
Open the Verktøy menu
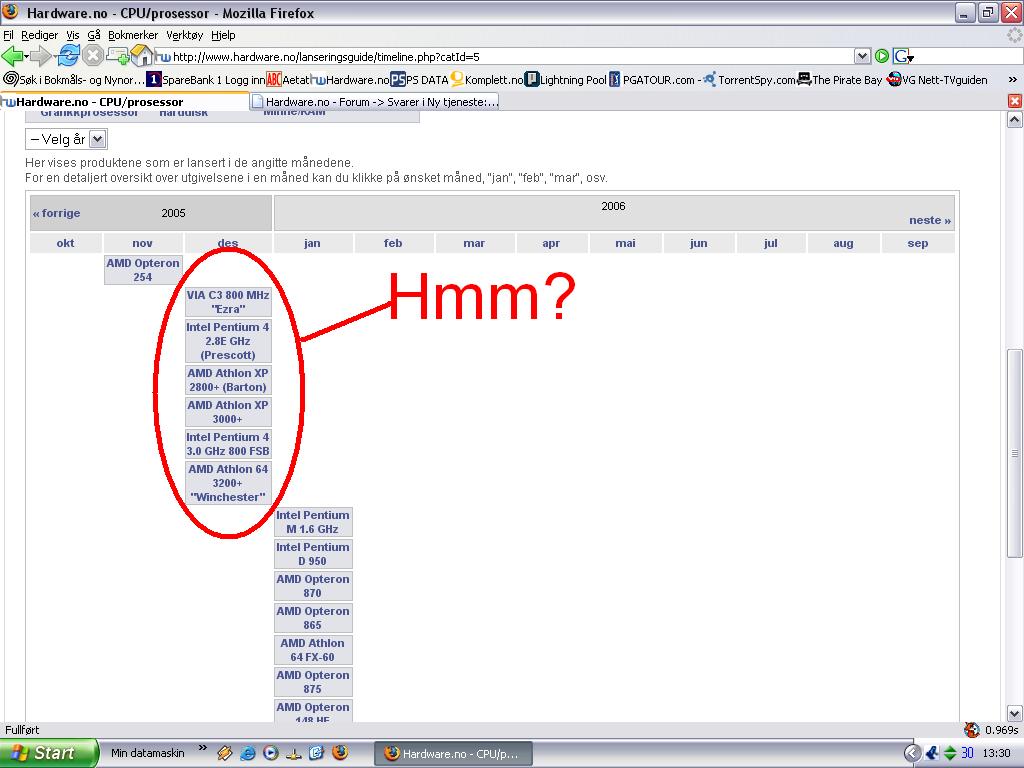[x=184, y=35]
